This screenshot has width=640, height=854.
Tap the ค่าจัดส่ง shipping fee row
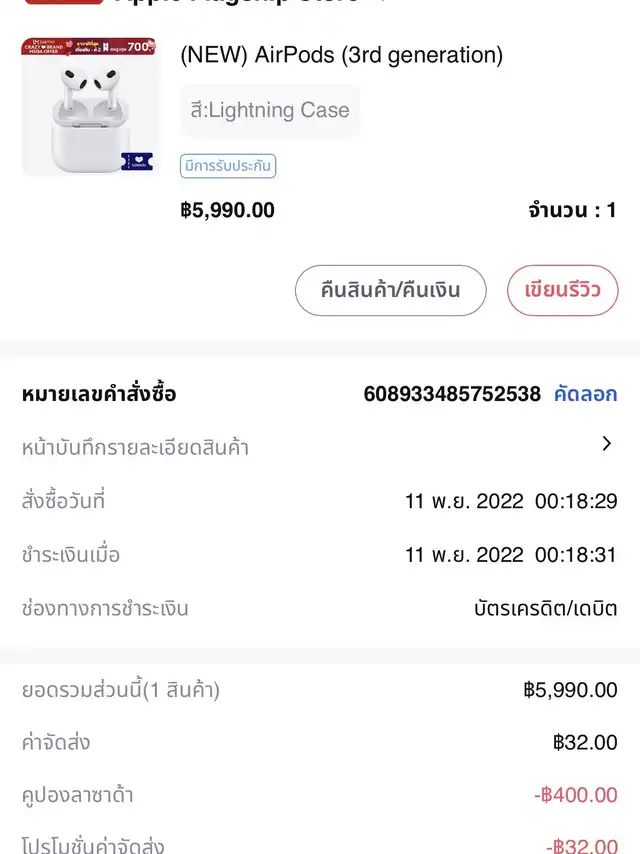pos(56,743)
